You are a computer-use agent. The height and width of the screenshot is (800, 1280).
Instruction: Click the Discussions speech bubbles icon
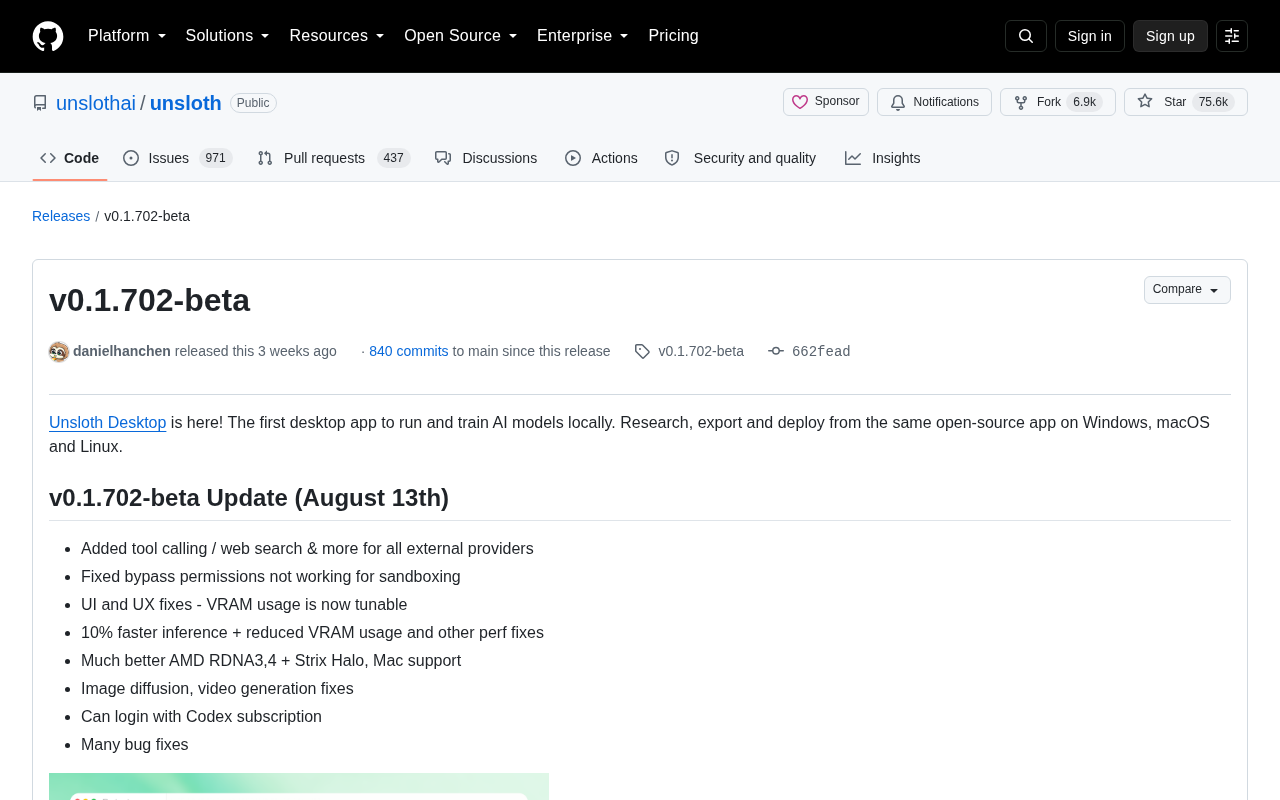click(x=443, y=158)
